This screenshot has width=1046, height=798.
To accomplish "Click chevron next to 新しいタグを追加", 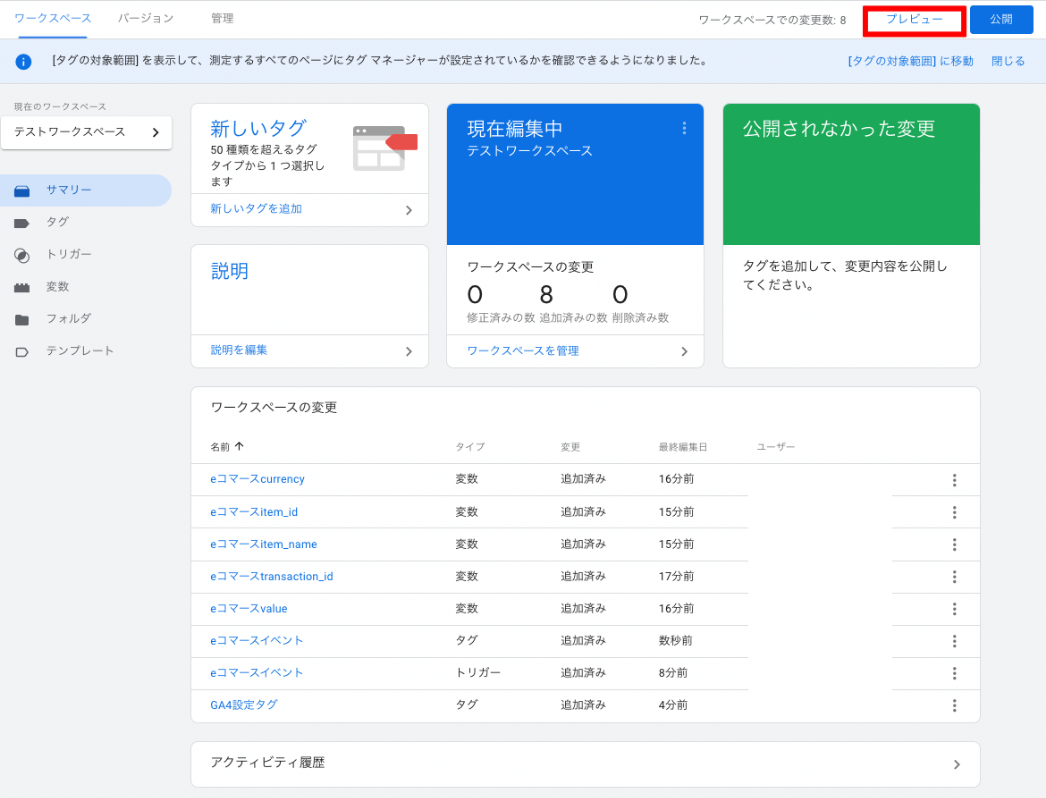I will click(x=409, y=210).
